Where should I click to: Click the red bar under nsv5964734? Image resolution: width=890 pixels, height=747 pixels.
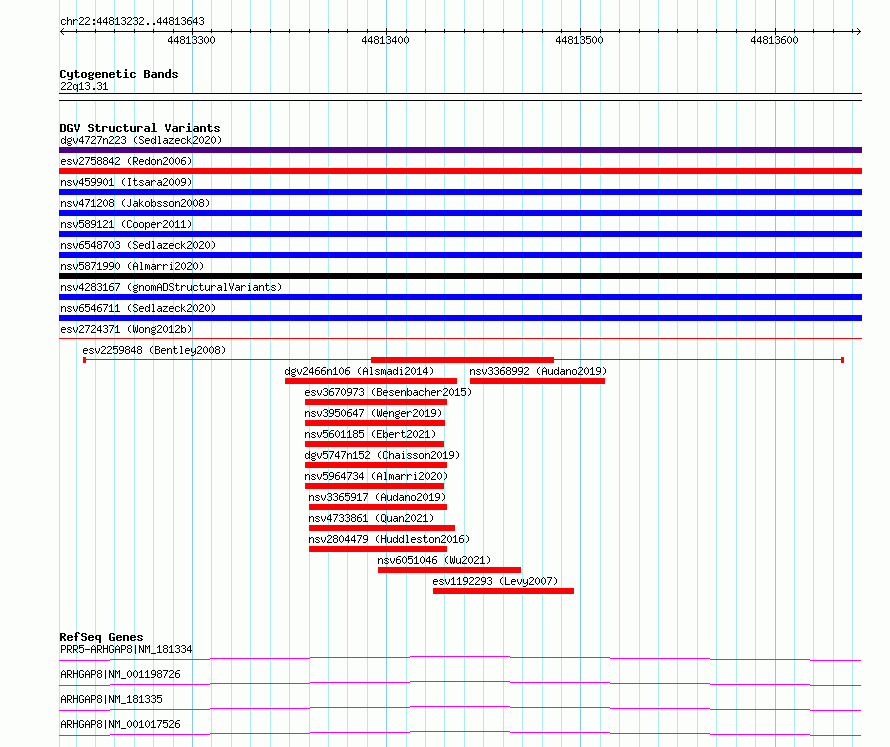click(x=374, y=486)
